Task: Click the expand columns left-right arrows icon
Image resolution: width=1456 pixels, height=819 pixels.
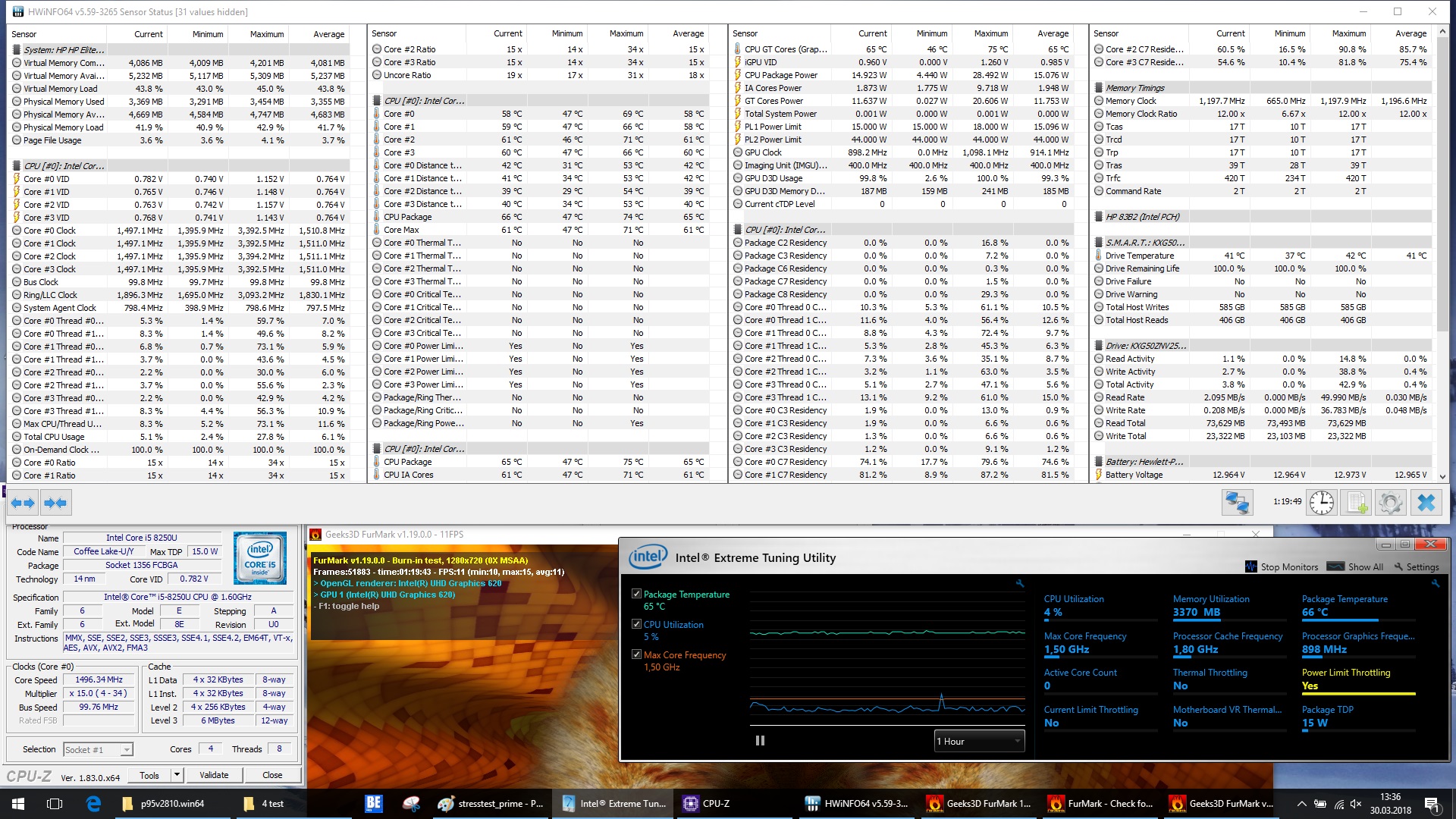Action: [x=23, y=503]
